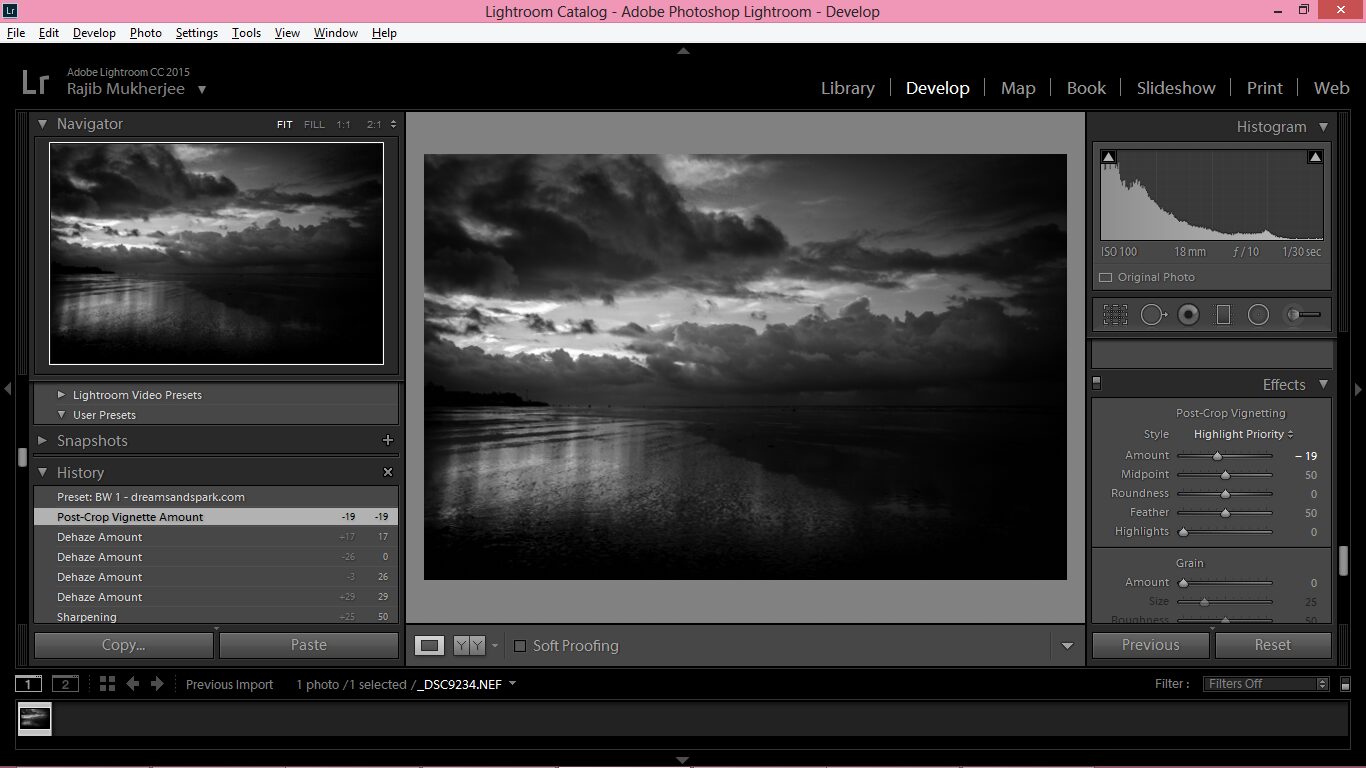Select the Graduated Filter tool
The image size is (1366, 768).
[1223, 315]
